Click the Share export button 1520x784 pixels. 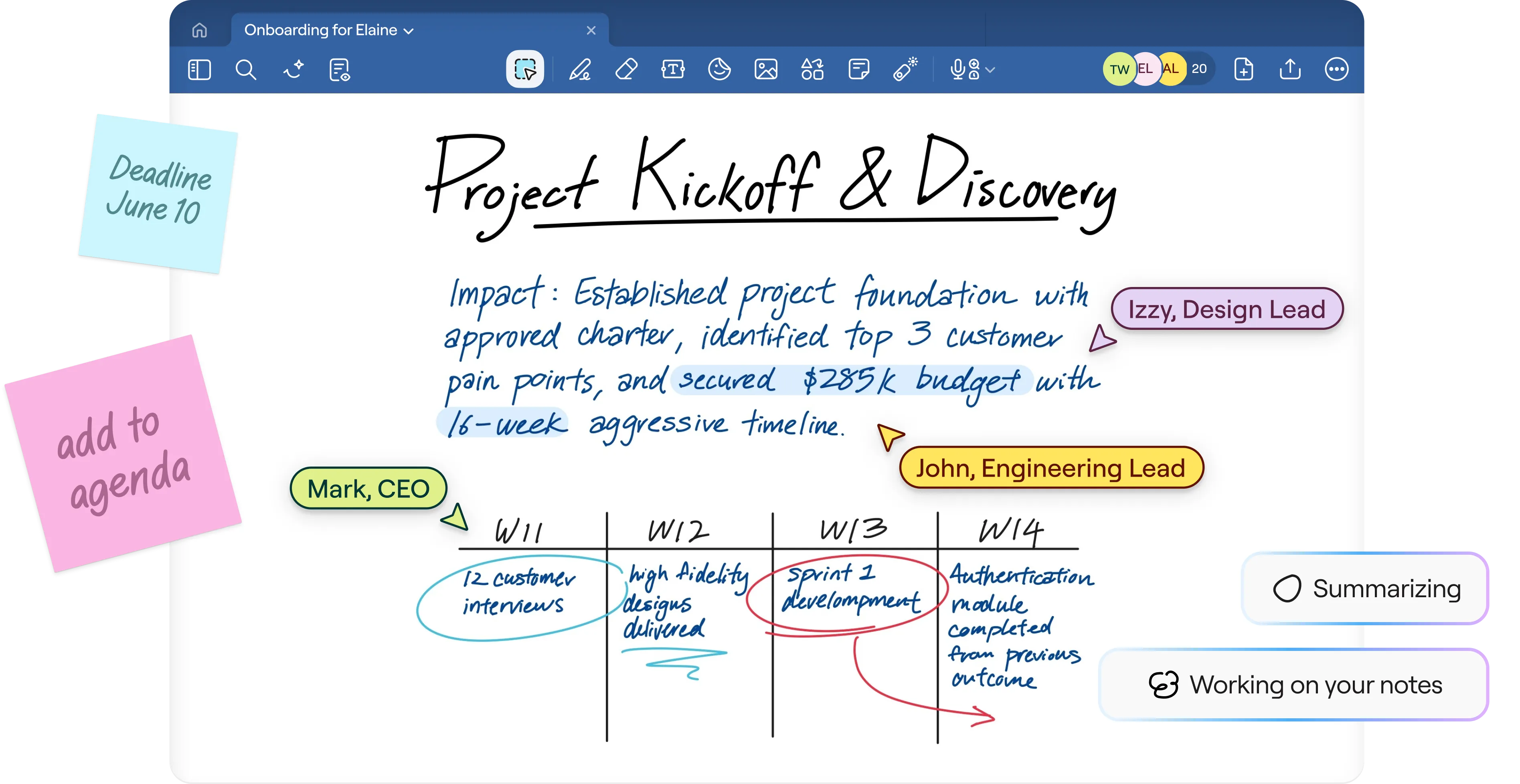[1290, 70]
